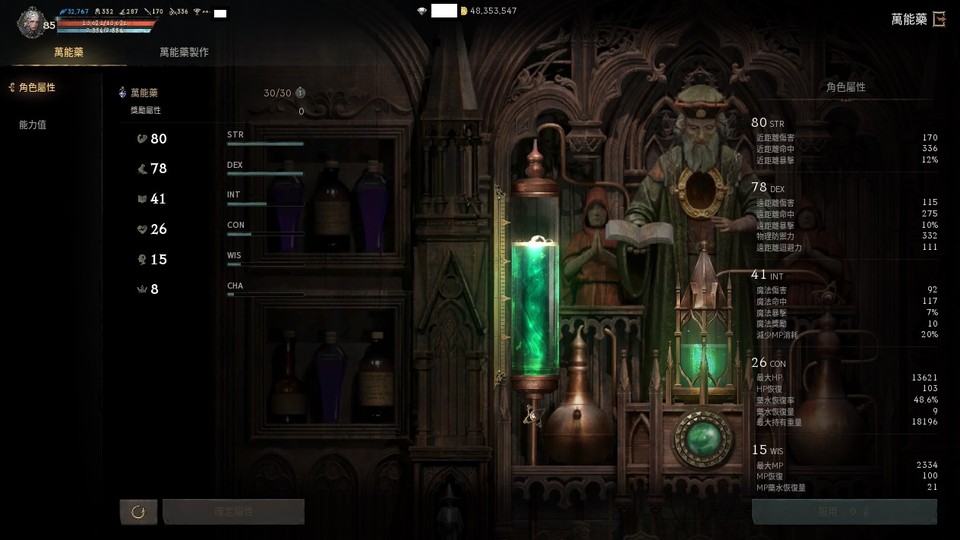Screen dimensions: 960x540
Task: Click the greyed confirm button beside reset
Action: click(233, 512)
